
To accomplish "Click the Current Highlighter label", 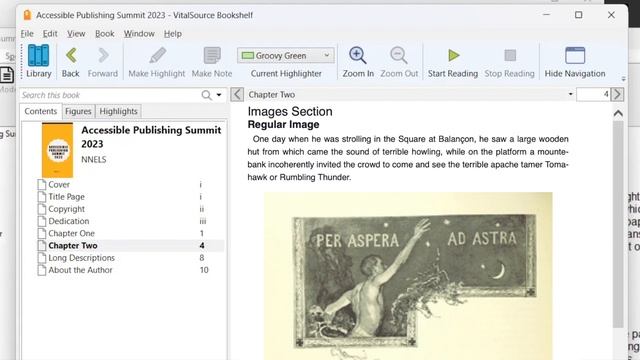I will [x=286, y=73].
